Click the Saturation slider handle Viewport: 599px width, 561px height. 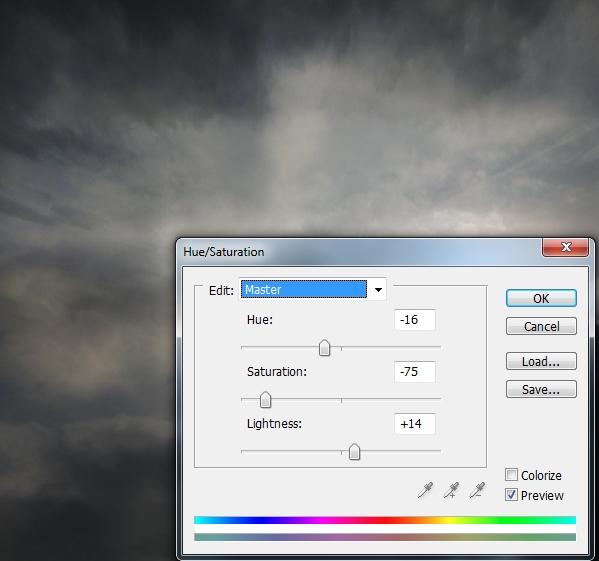266,400
